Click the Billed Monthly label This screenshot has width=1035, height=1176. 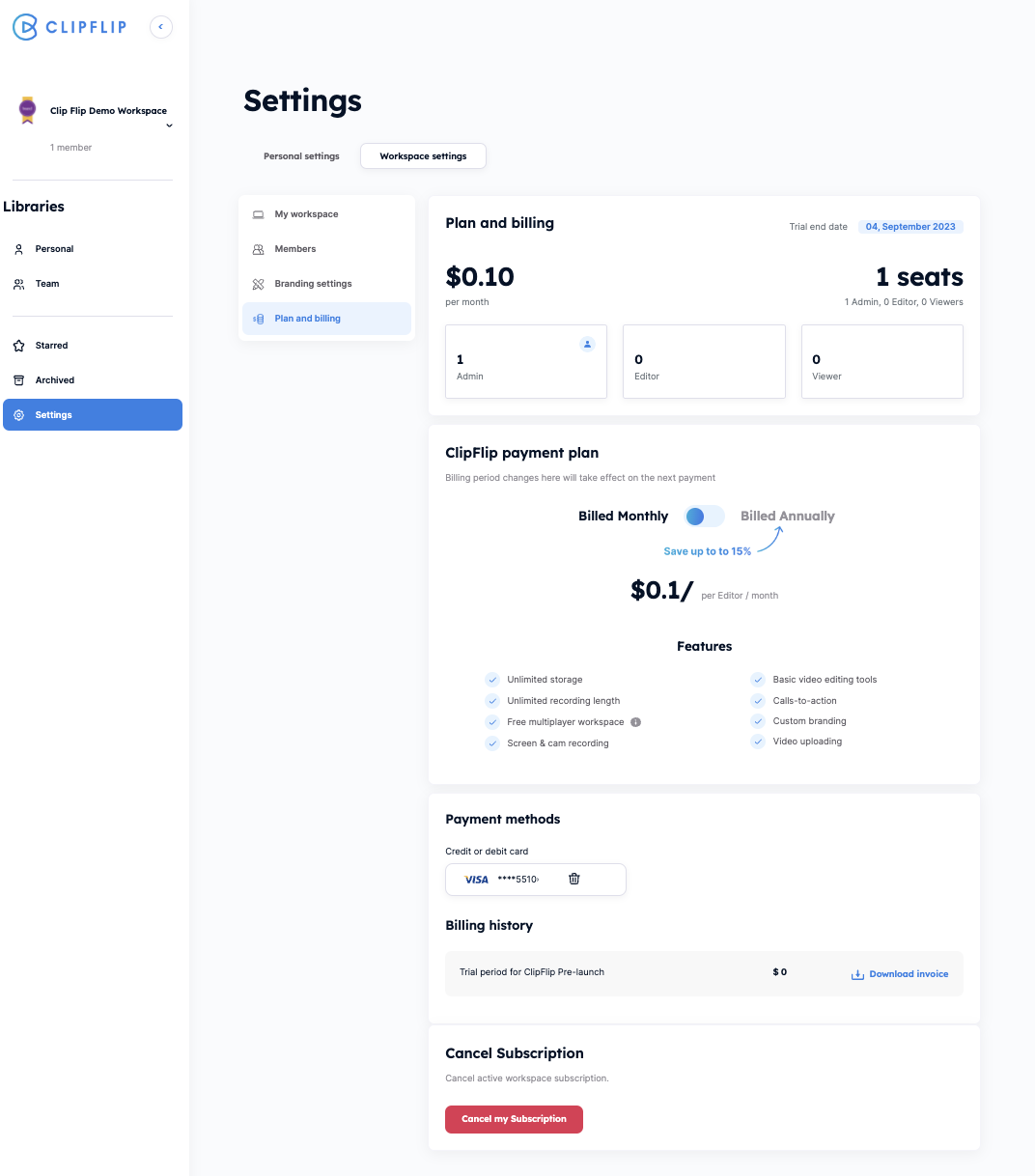(624, 517)
